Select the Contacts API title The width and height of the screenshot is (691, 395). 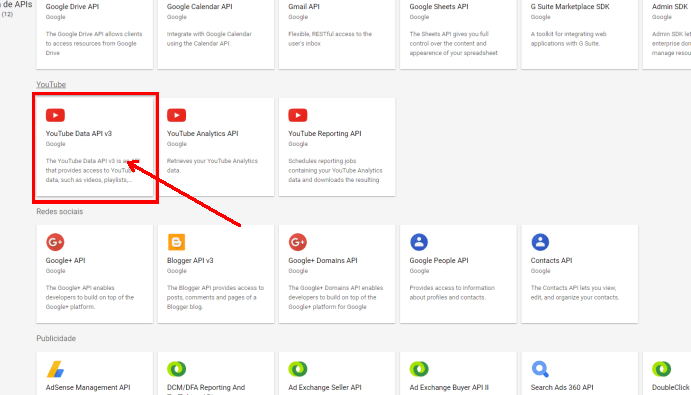pyautogui.click(x=551, y=261)
